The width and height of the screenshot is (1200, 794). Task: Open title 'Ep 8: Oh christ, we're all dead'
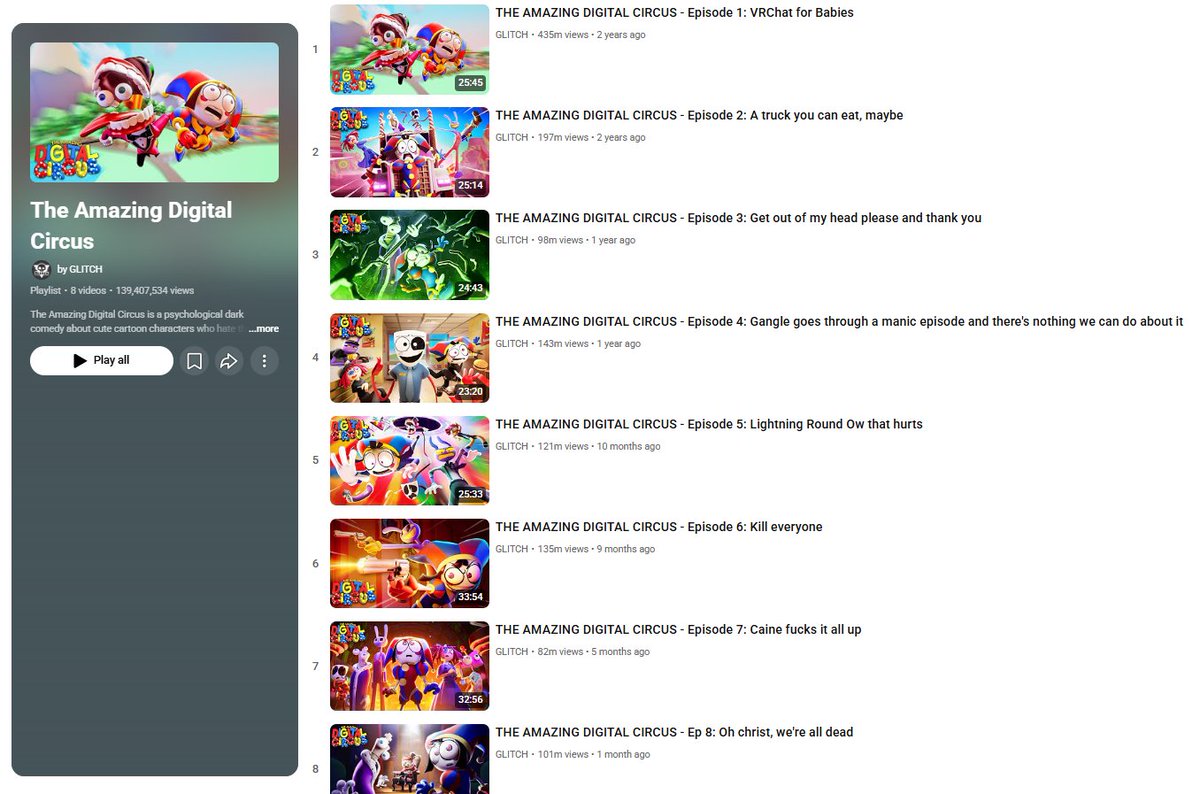[x=675, y=732]
